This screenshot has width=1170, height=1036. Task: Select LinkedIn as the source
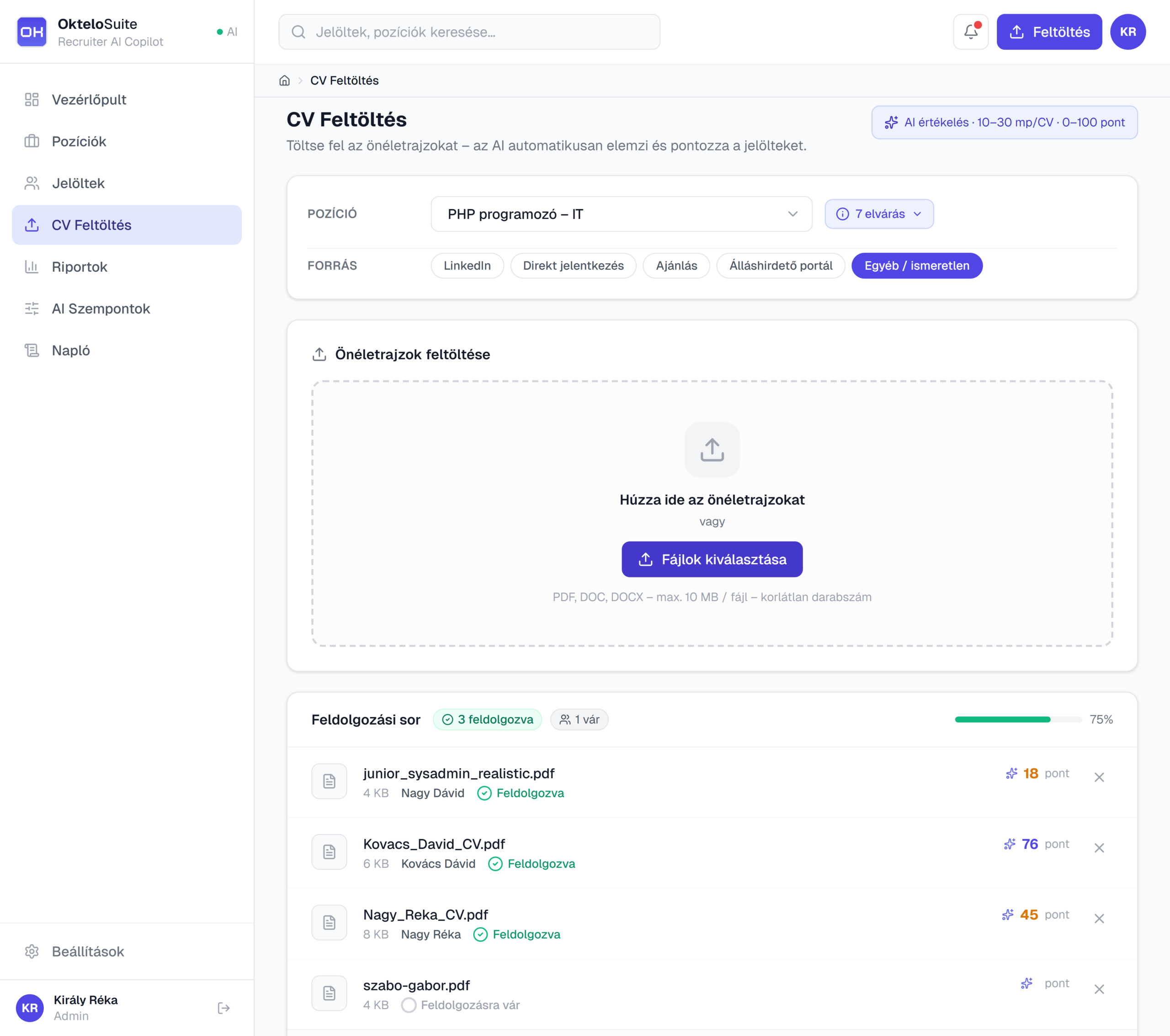click(467, 266)
